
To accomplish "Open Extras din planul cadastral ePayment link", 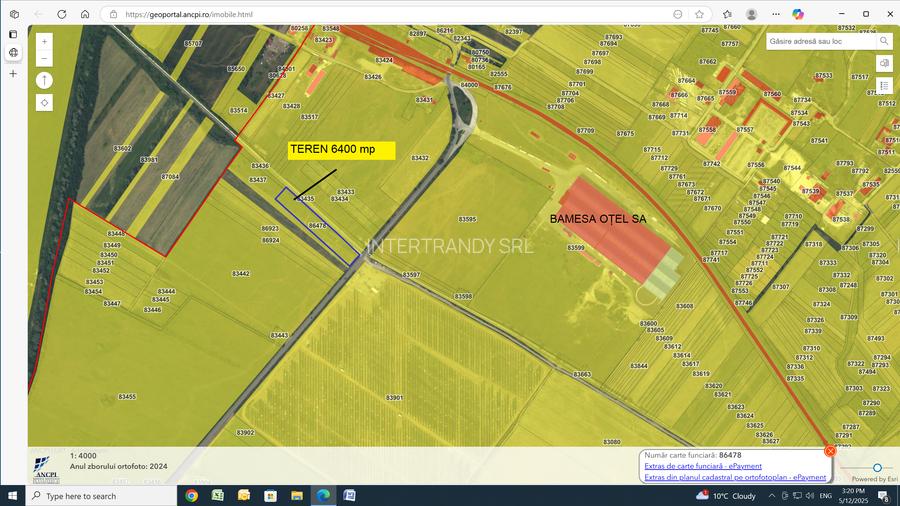I will tap(735, 477).
